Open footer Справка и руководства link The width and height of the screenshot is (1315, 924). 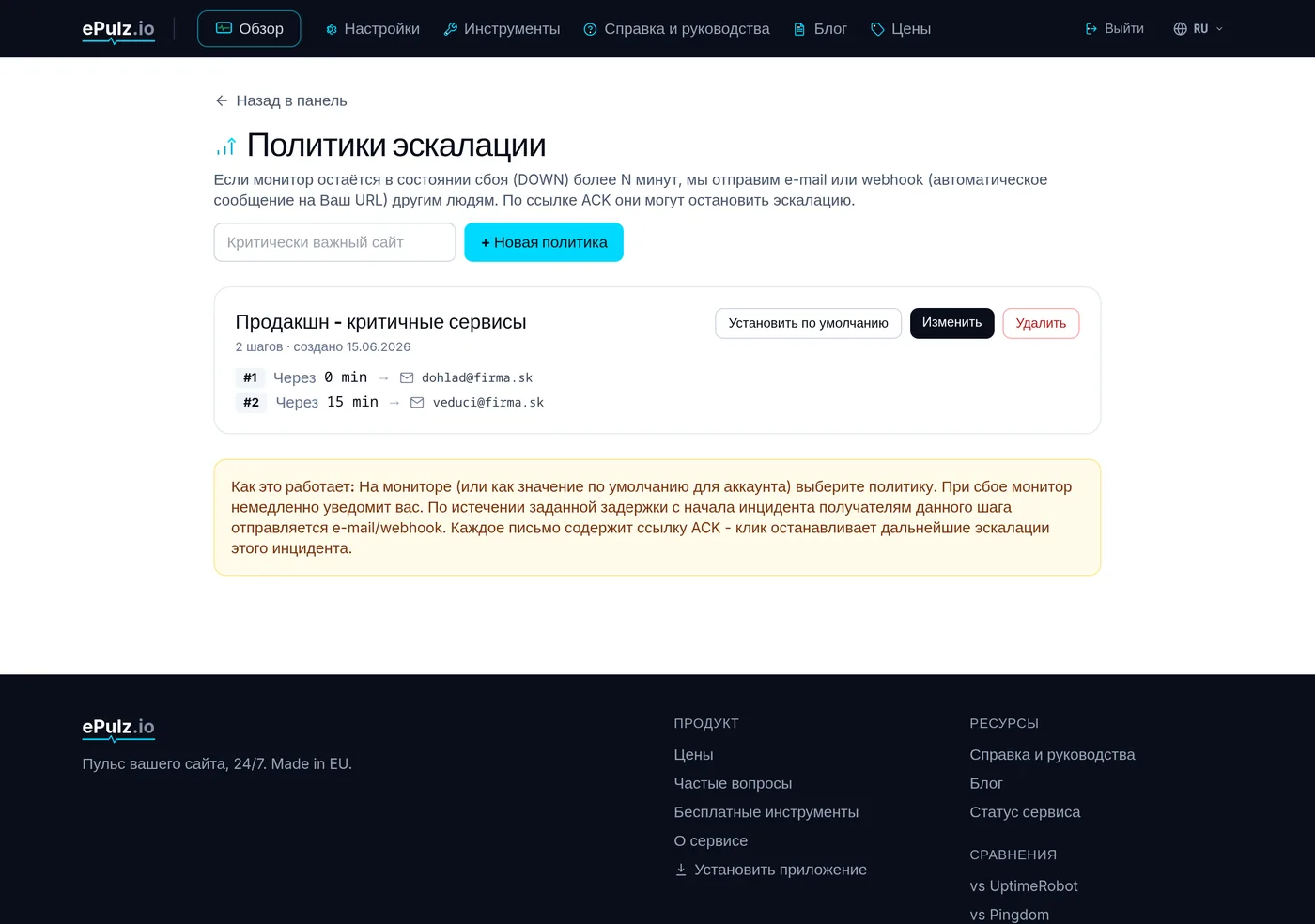[1052, 755]
